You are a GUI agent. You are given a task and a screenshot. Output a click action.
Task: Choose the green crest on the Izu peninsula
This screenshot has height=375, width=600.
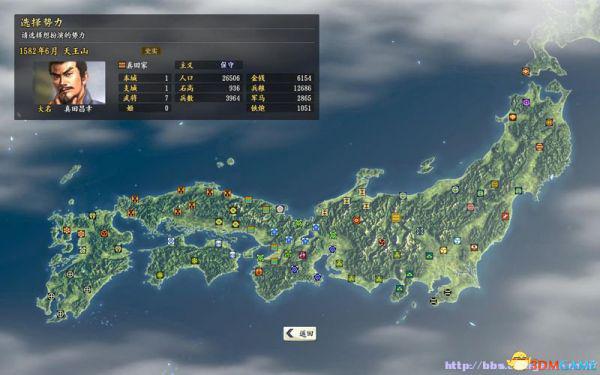click(x=400, y=289)
